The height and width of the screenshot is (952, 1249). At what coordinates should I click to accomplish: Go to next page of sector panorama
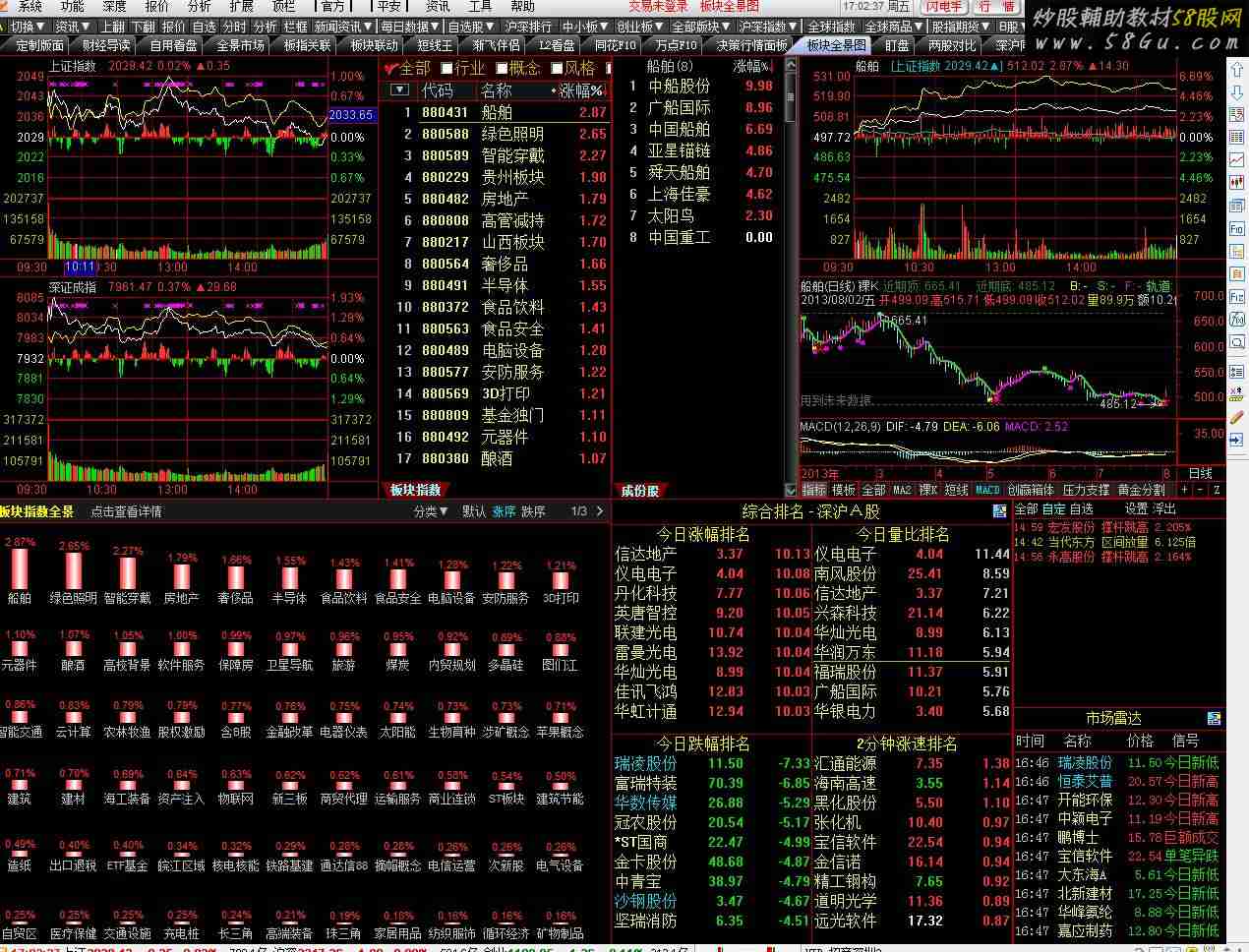coord(600,511)
